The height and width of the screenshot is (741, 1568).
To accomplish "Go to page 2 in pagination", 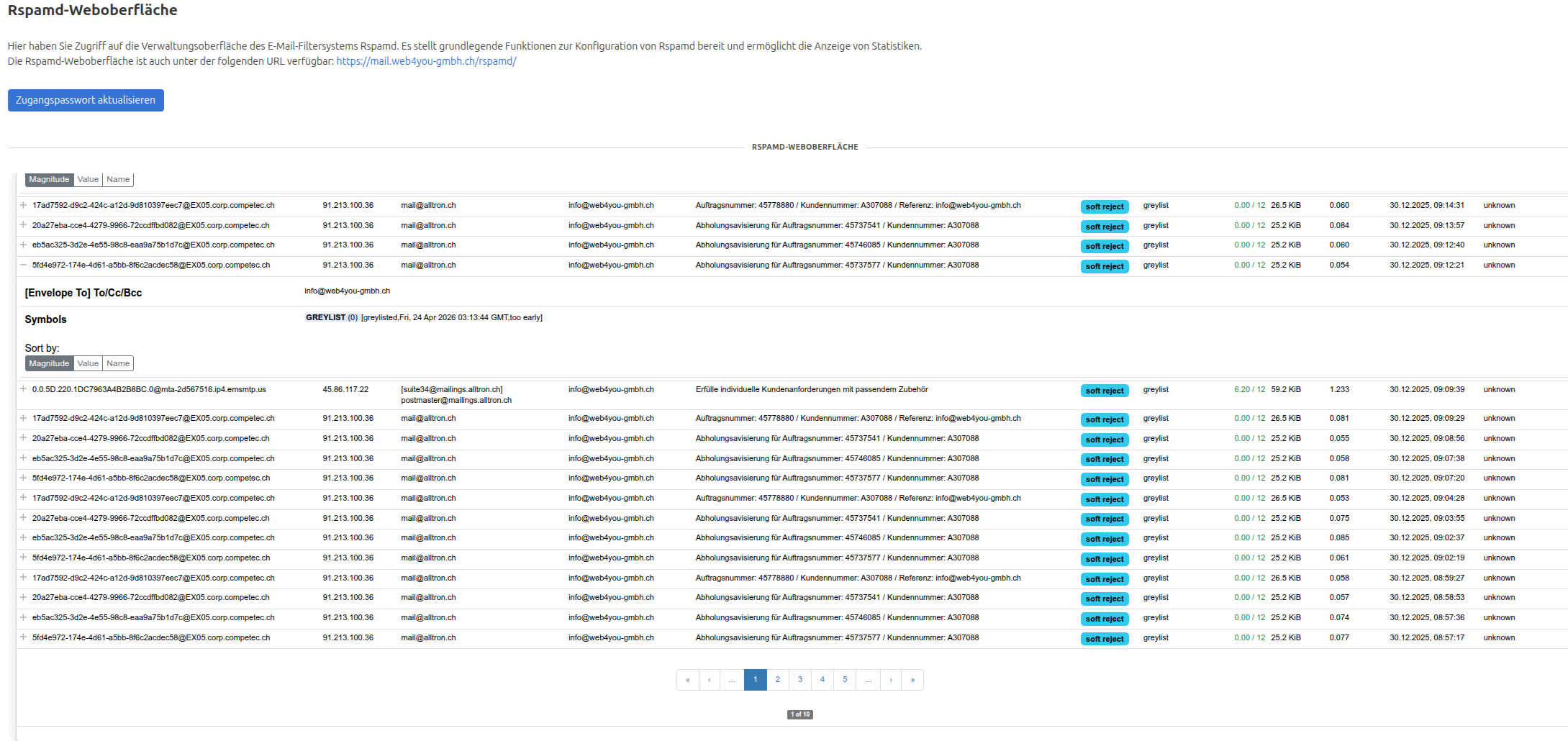I will (777, 680).
